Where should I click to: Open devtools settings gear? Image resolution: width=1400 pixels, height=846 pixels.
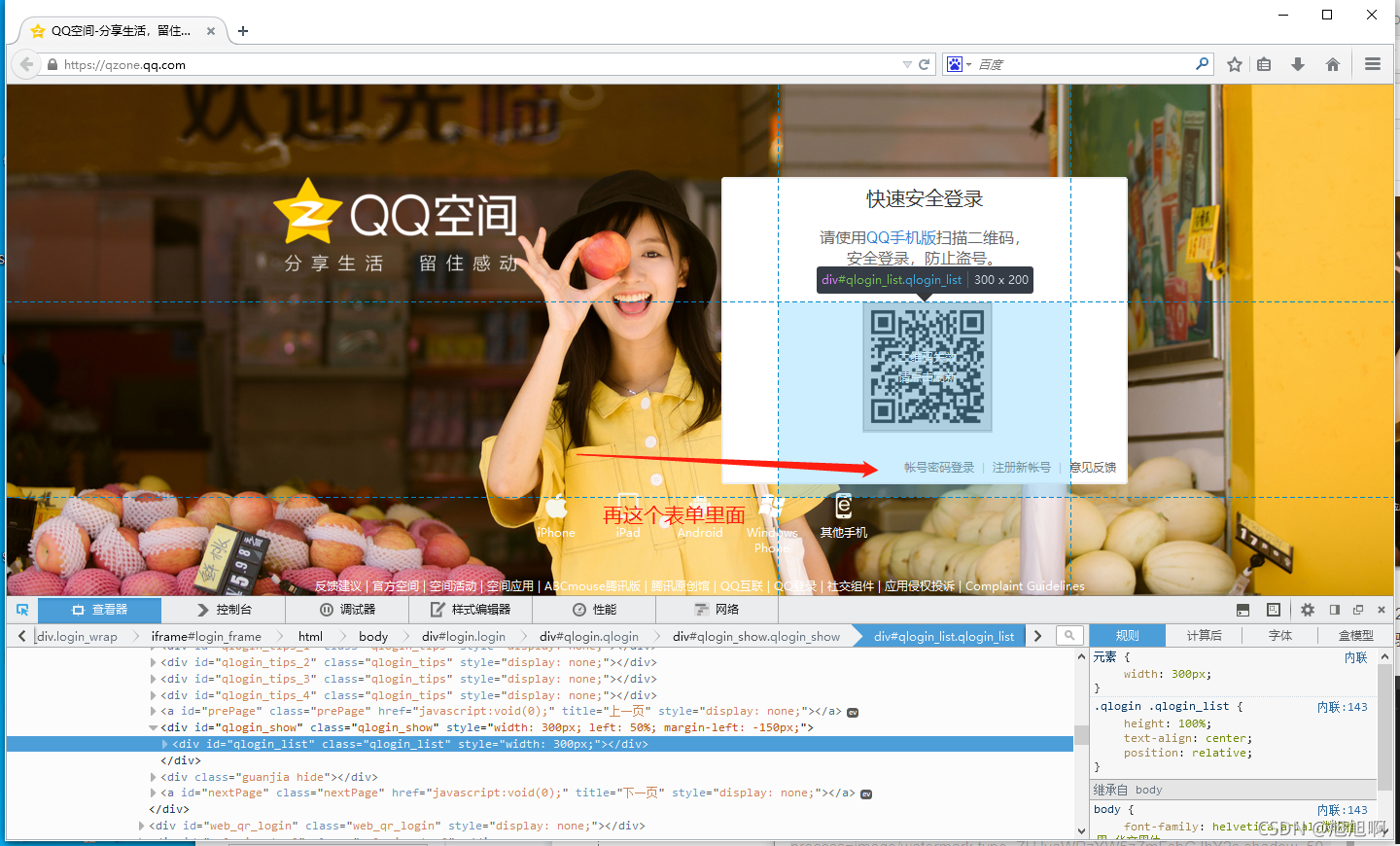click(x=1308, y=610)
